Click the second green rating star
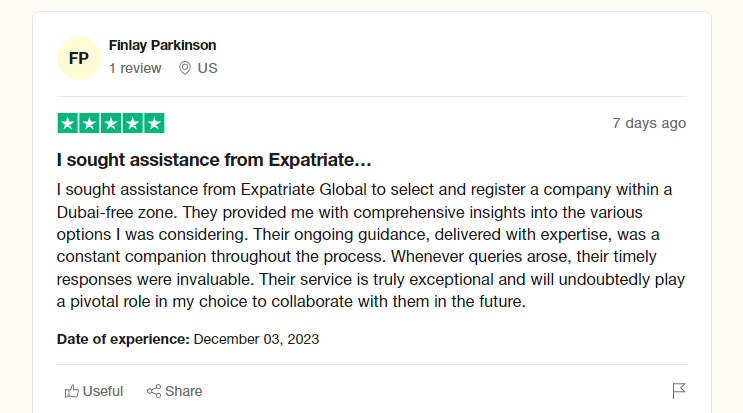This screenshot has width=743, height=413. [x=89, y=123]
